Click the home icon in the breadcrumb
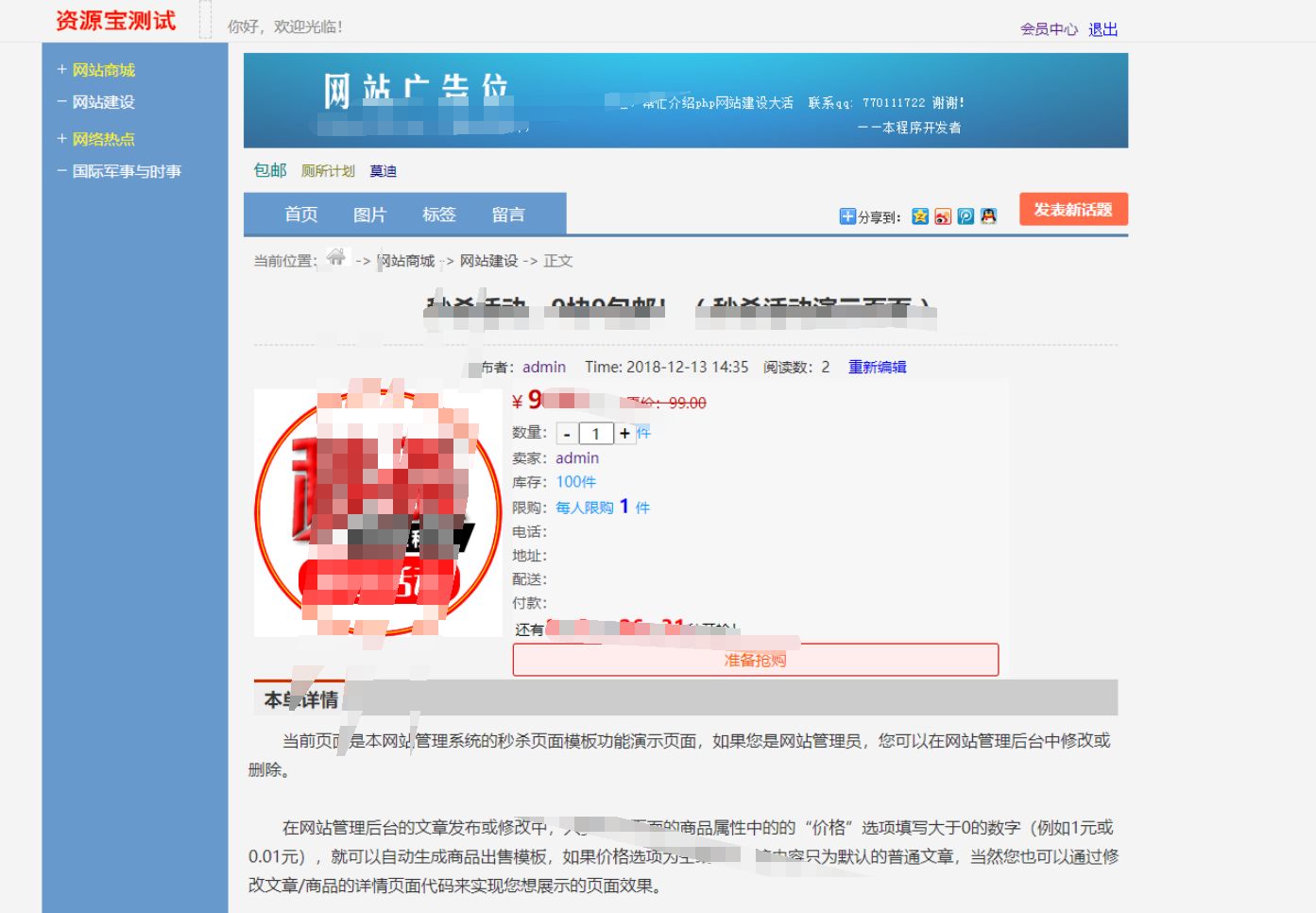 337,258
